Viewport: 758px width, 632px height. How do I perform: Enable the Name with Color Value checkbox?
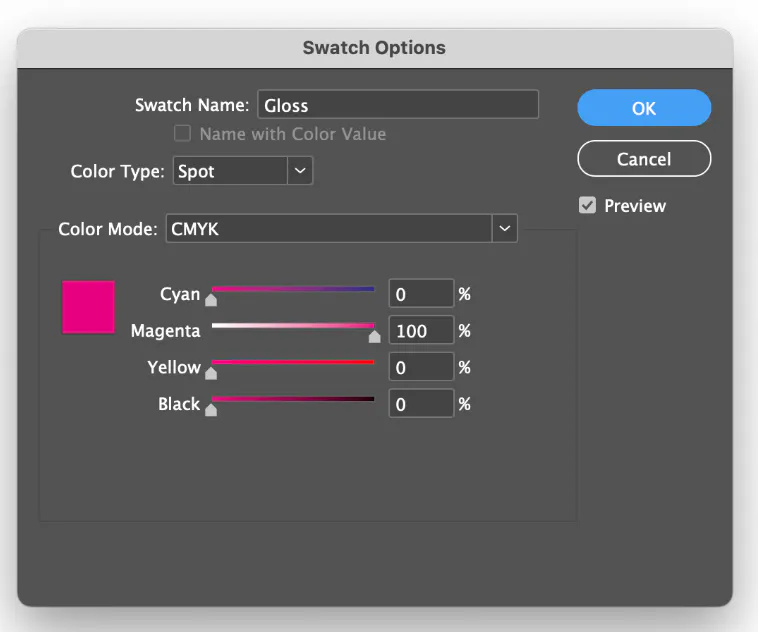click(x=183, y=134)
